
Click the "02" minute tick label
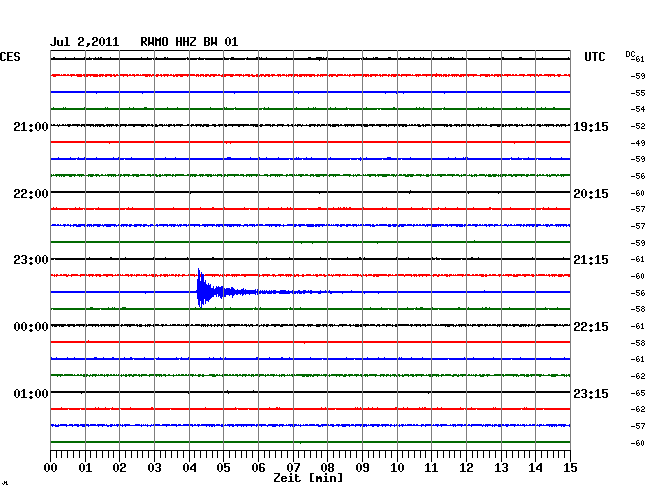119,468
